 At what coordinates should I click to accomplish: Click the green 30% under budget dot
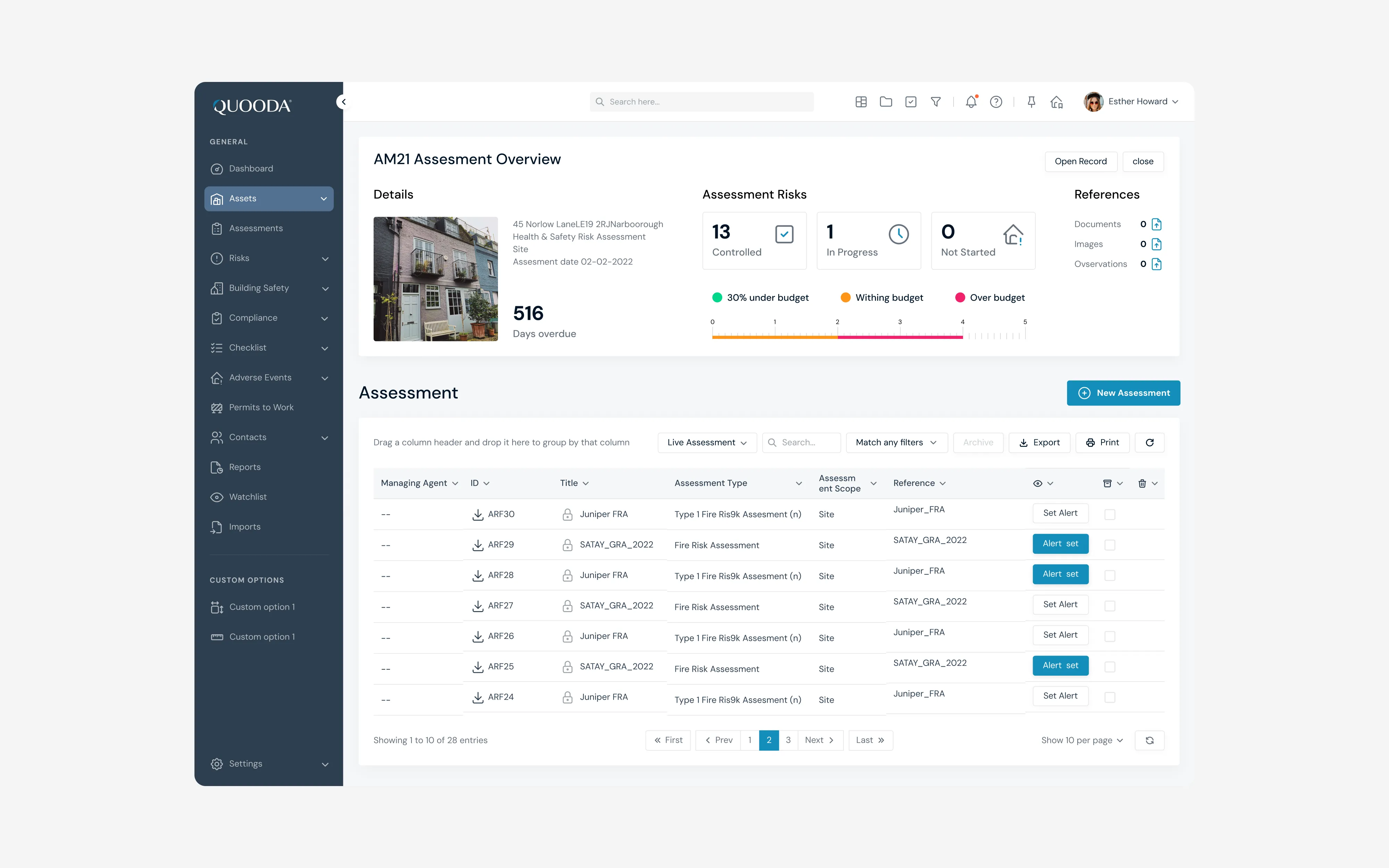click(x=717, y=297)
